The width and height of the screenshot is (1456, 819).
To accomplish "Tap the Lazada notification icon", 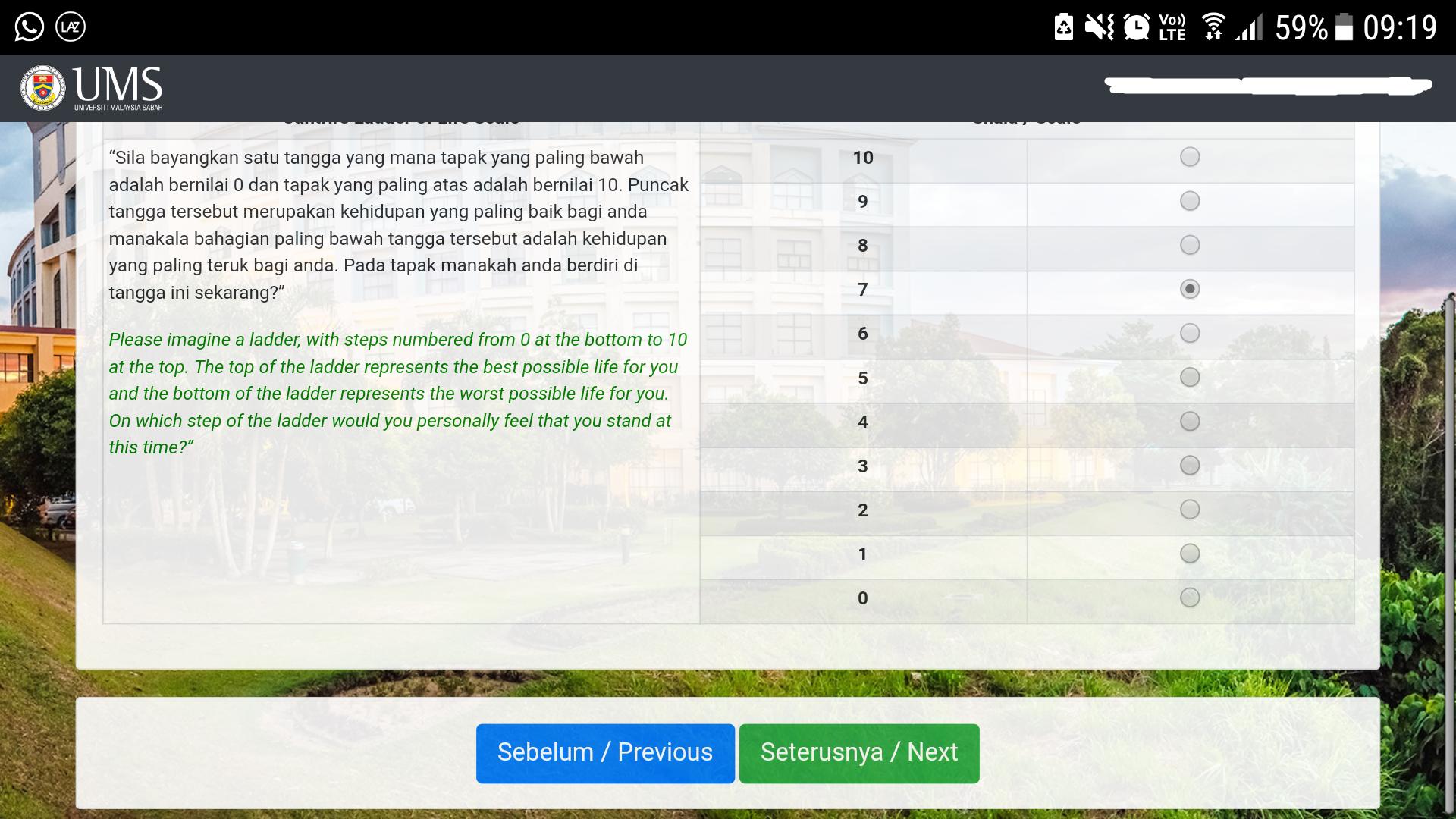I will tap(71, 27).
